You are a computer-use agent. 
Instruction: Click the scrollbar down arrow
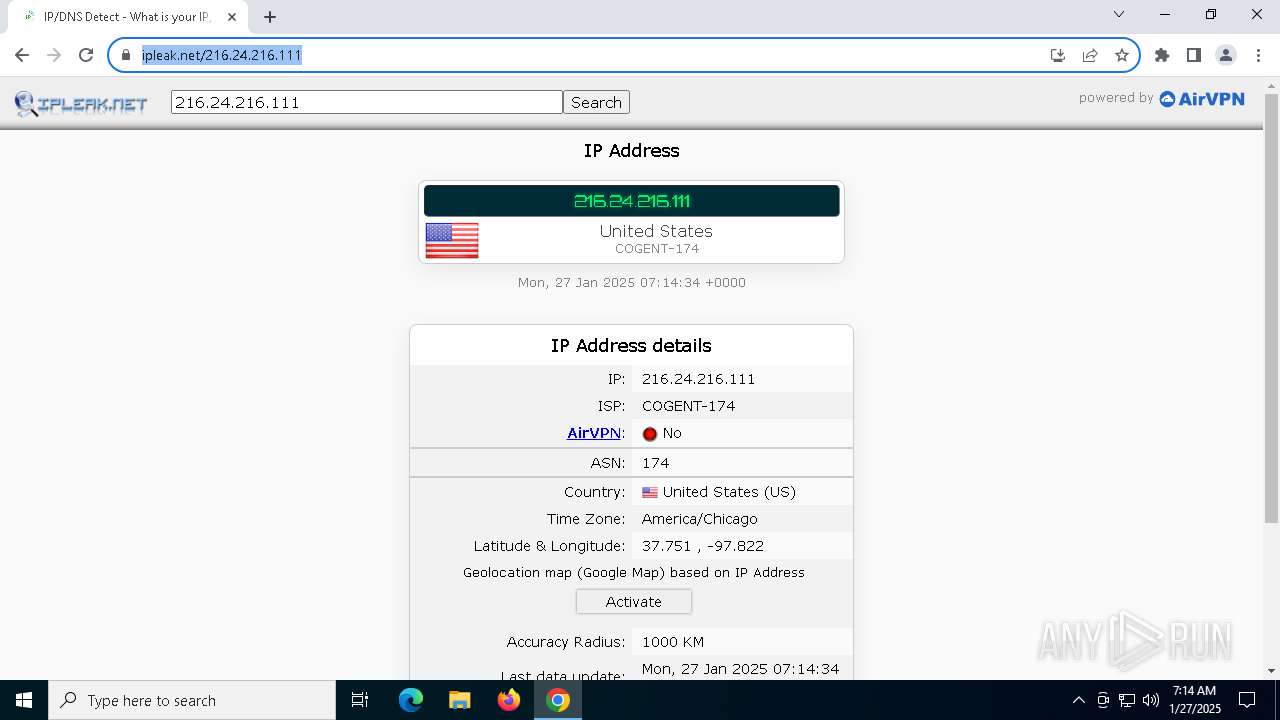click(x=1271, y=671)
